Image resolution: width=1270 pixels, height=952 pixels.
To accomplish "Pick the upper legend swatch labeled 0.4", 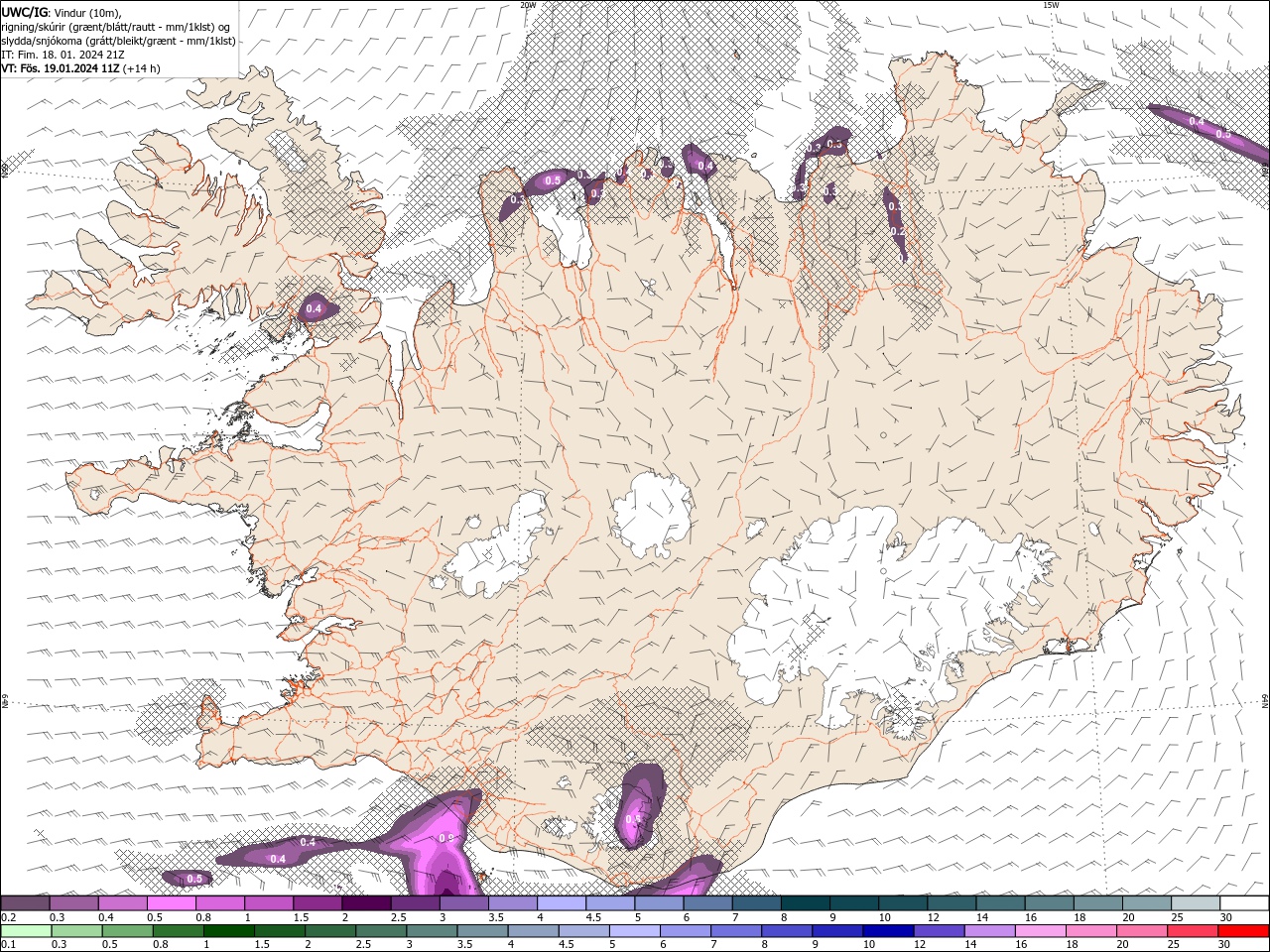I will [122, 903].
